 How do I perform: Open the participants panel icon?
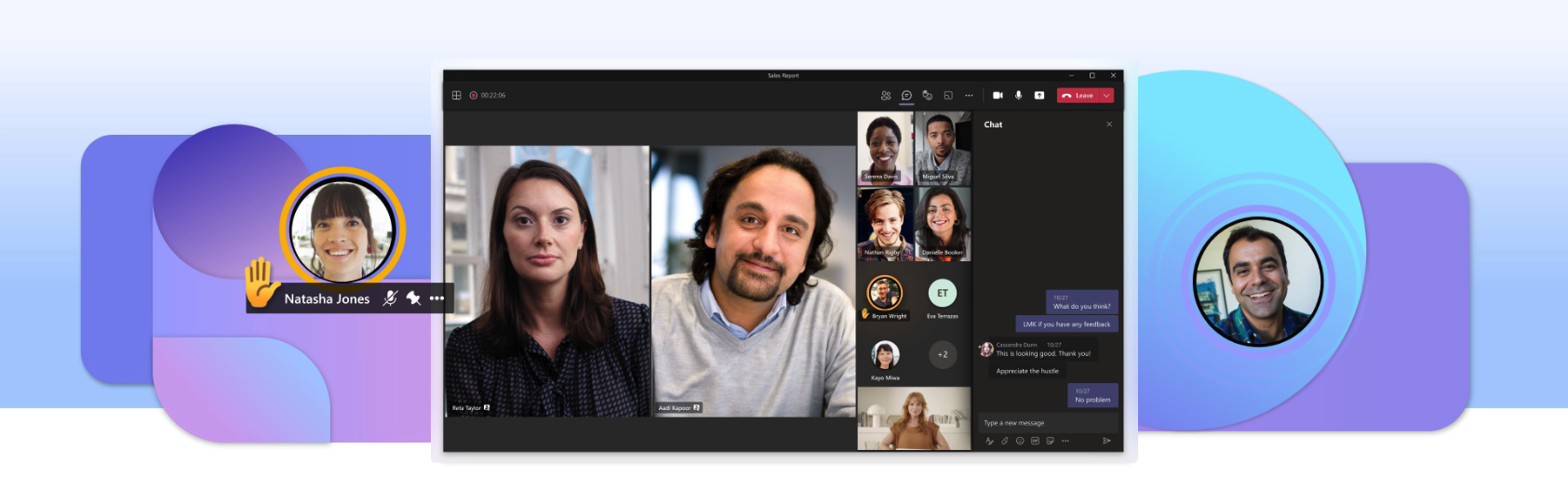(x=885, y=96)
